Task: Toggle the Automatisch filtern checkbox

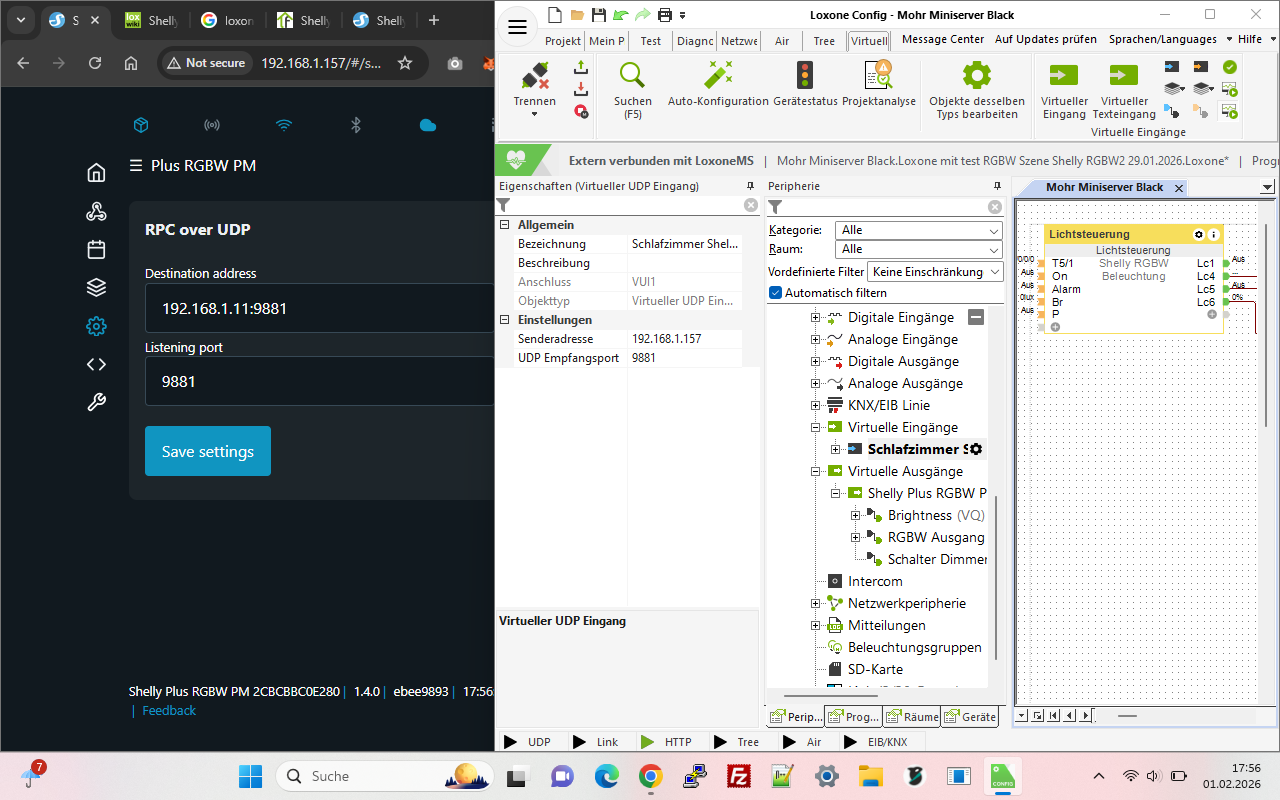Action: (775, 293)
